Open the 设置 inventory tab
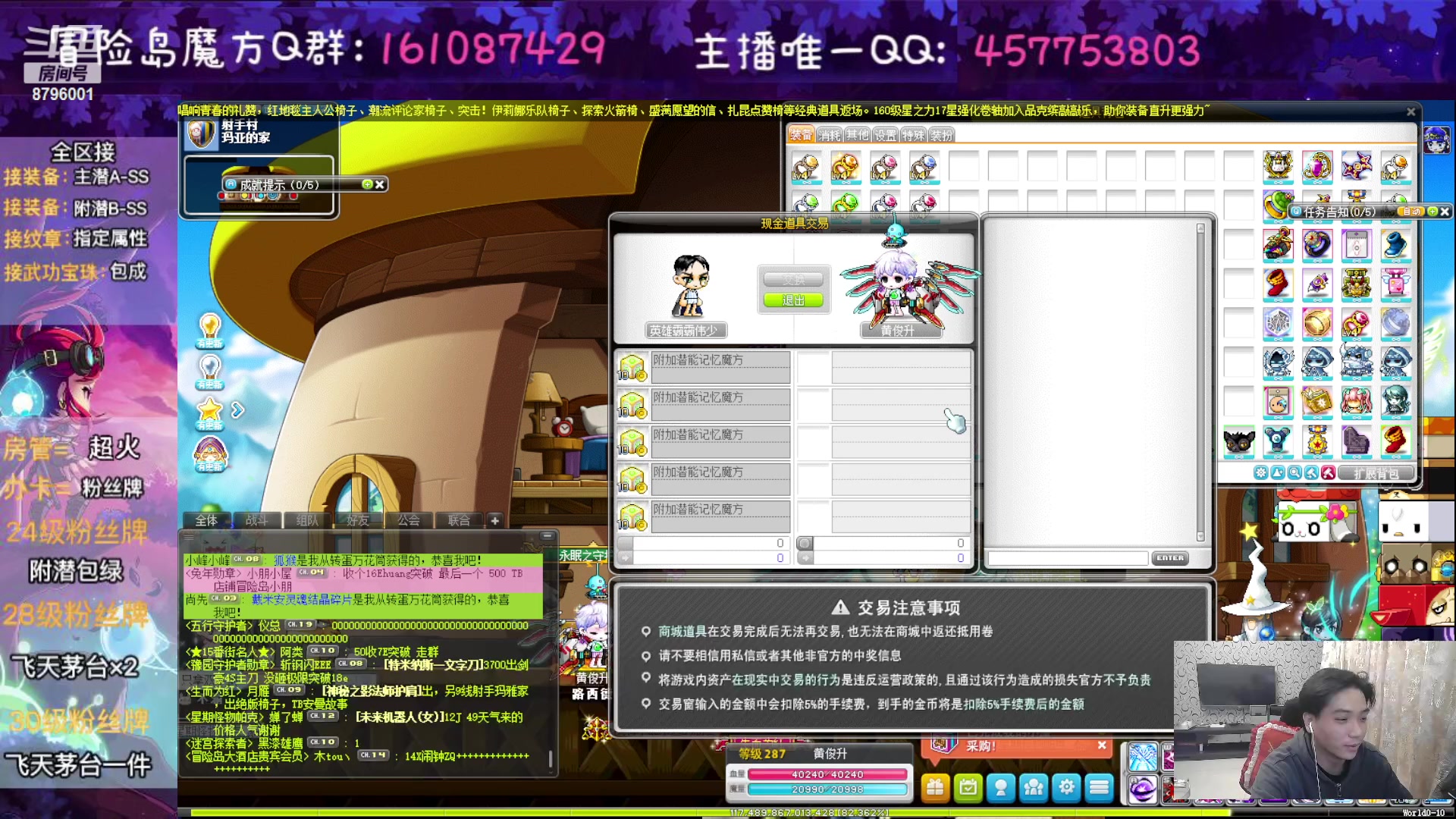 pyautogui.click(x=885, y=135)
